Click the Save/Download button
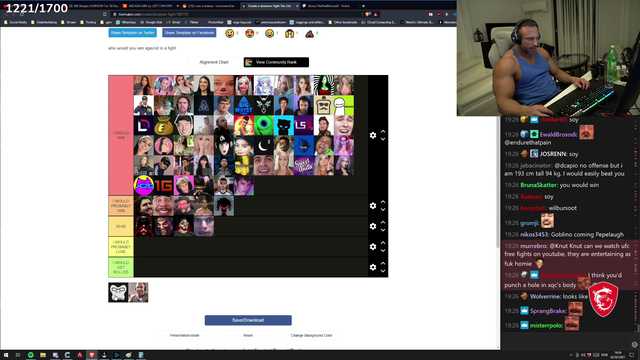The image size is (640, 360). coord(248,320)
